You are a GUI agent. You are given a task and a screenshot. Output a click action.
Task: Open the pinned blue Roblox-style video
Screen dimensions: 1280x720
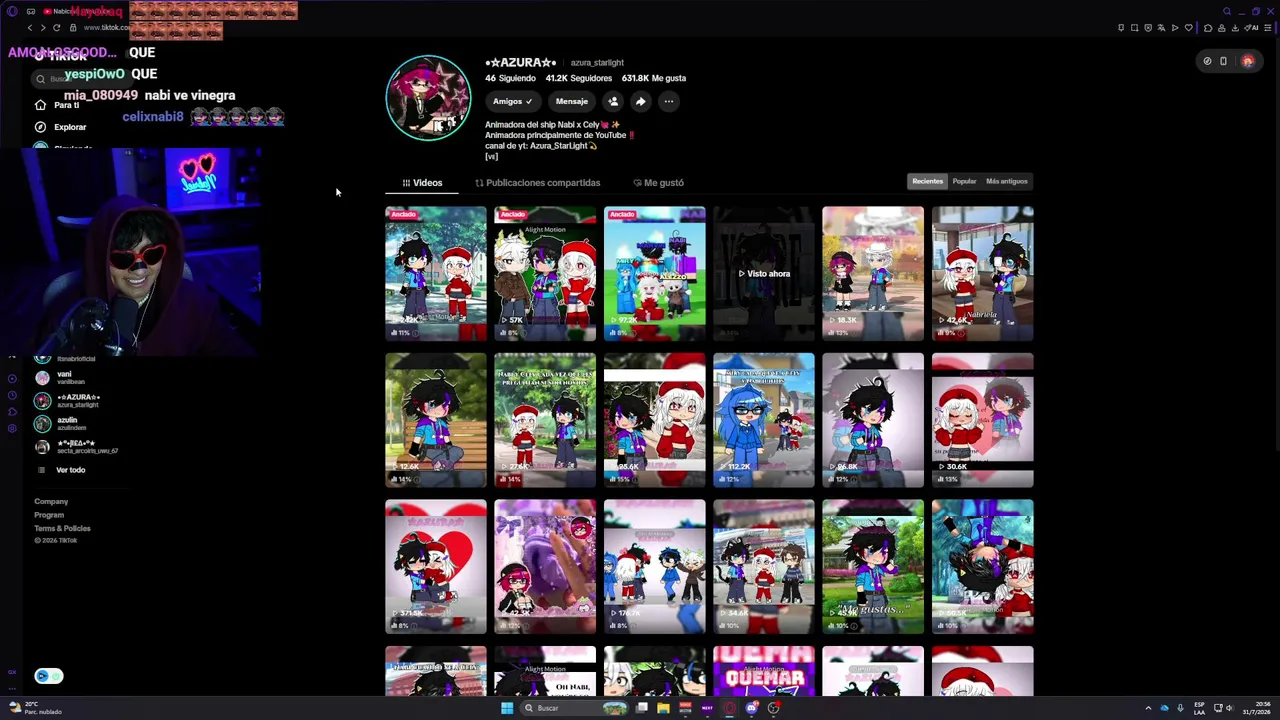coord(654,273)
